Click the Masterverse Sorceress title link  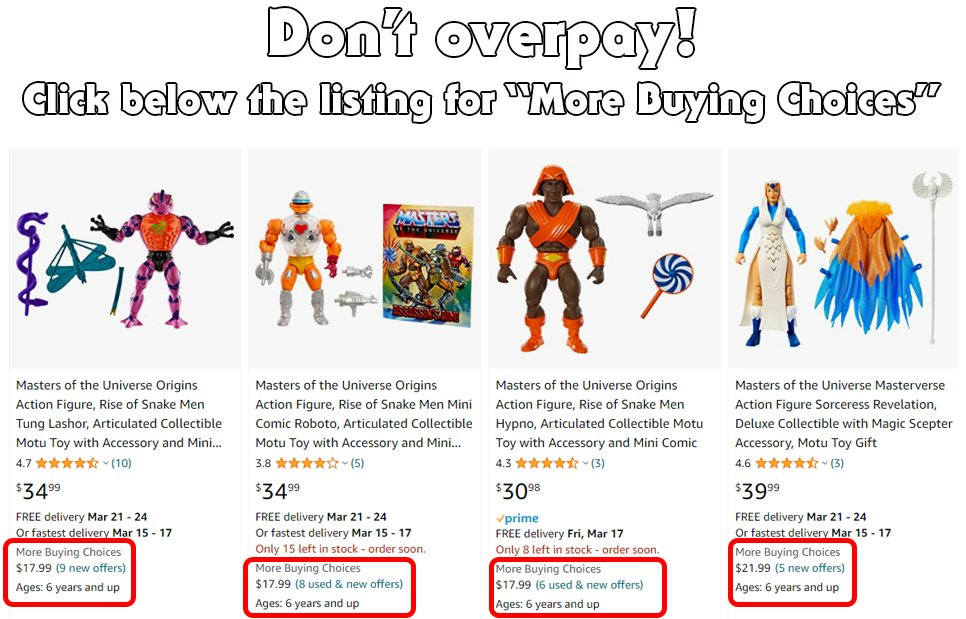click(843, 414)
